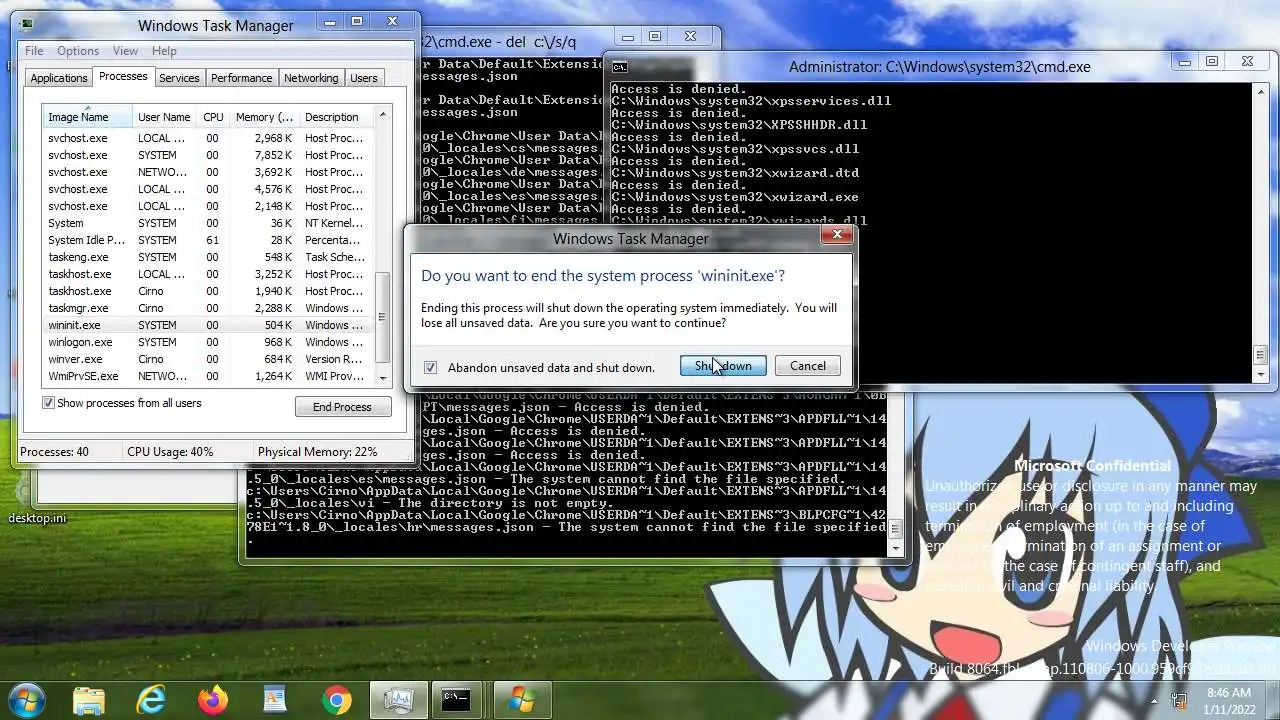Open the View menu in Task Manager
This screenshot has width=1280, height=720.
pos(125,51)
